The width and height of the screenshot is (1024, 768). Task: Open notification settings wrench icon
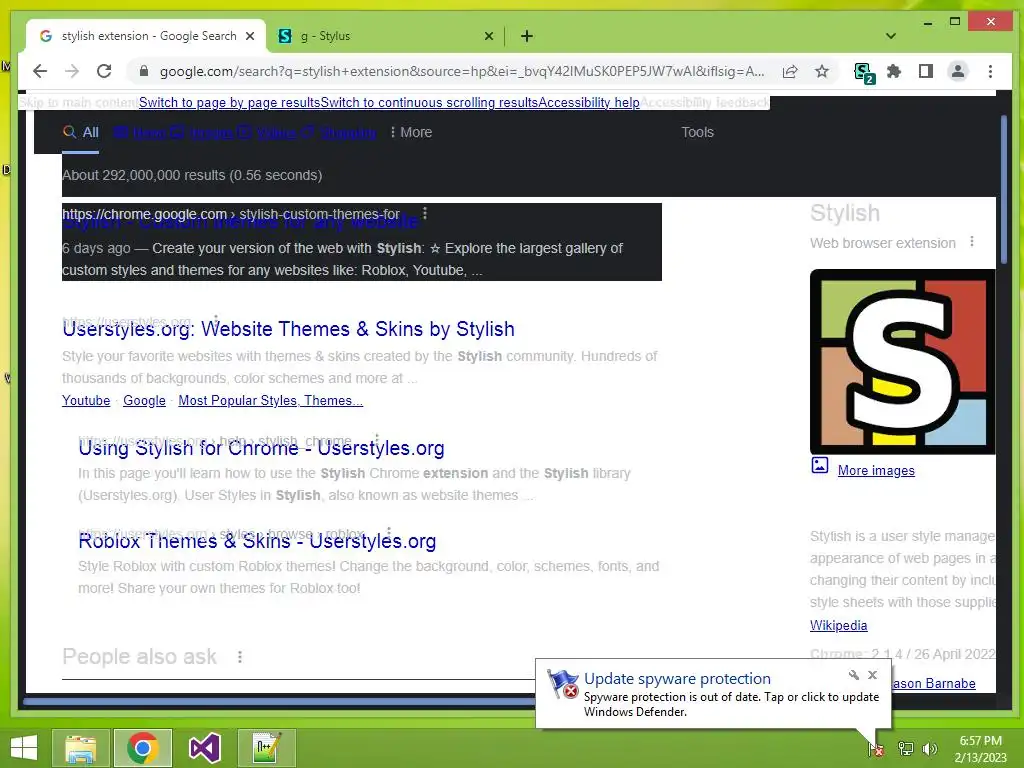tap(854, 675)
